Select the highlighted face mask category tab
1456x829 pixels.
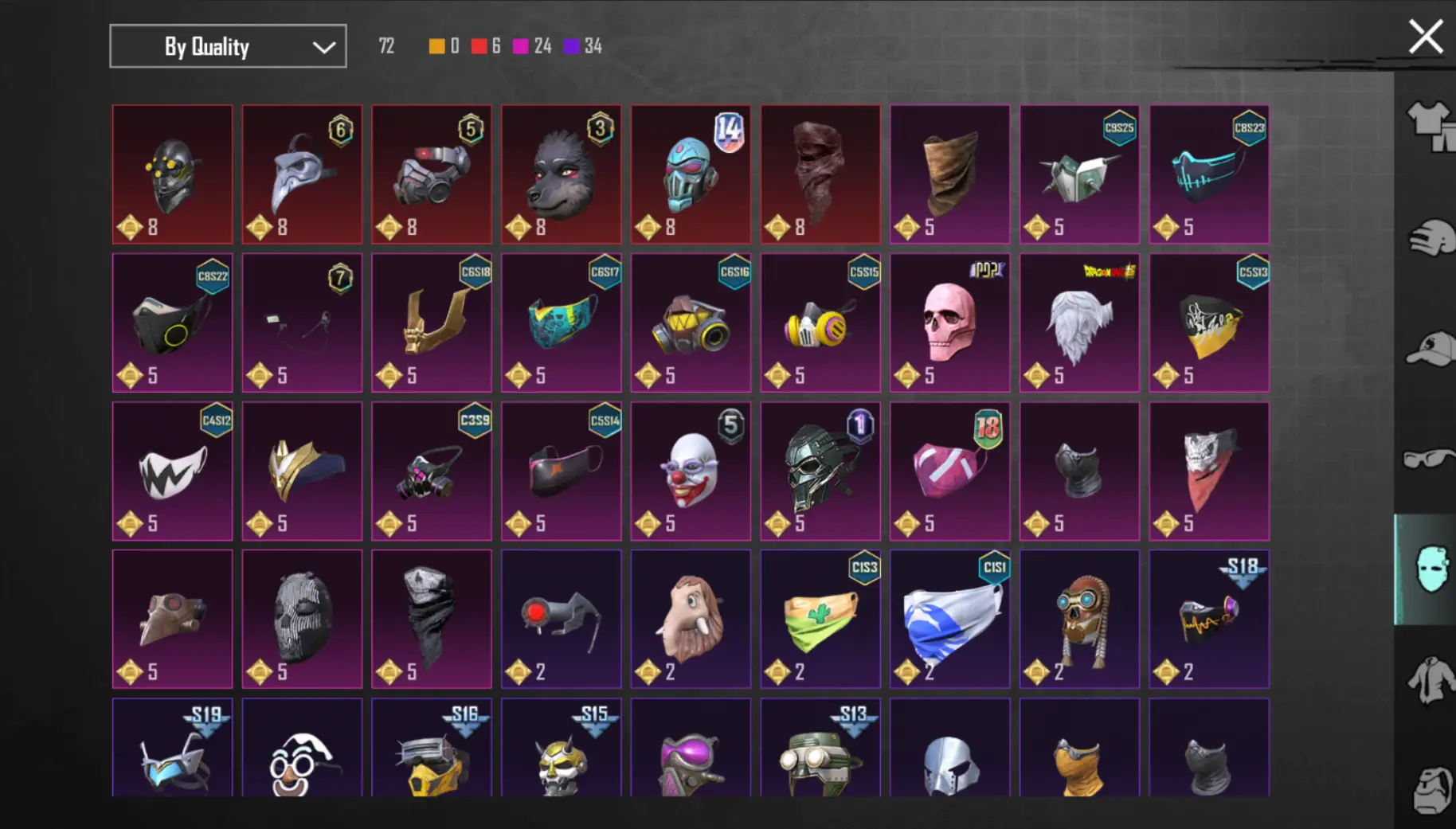click(x=1426, y=569)
